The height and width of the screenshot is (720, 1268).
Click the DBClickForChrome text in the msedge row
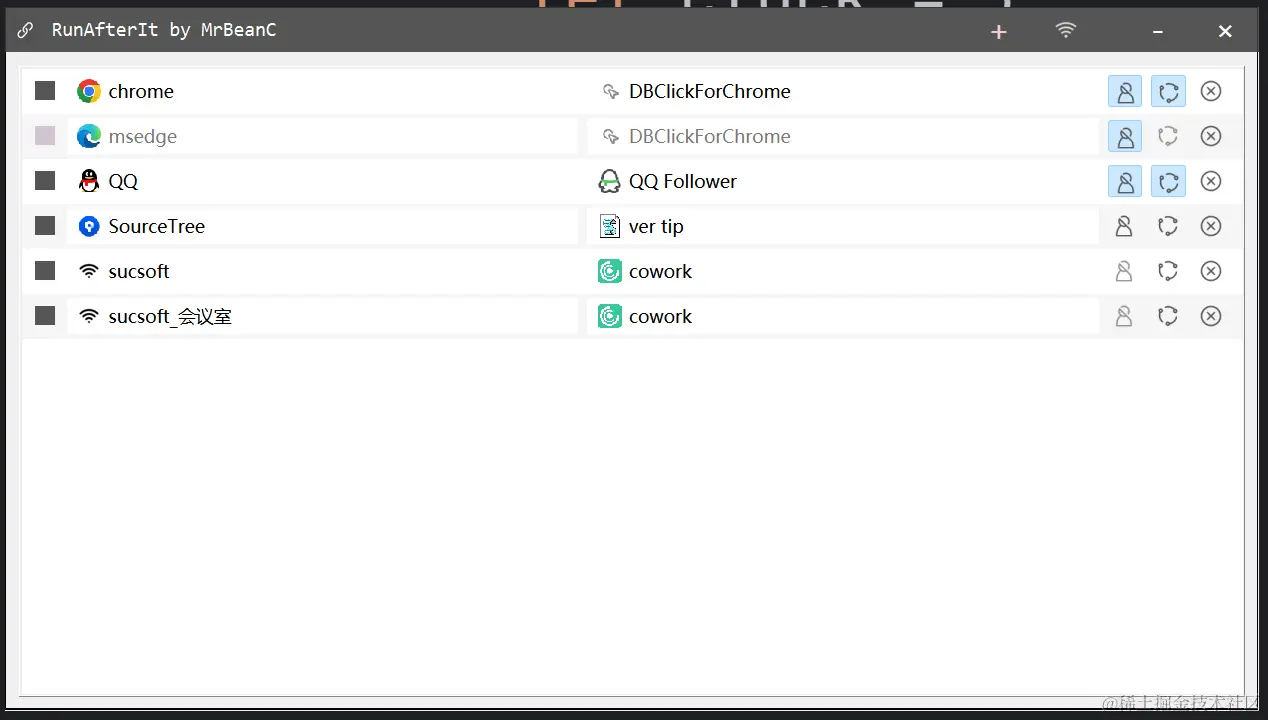point(709,136)
